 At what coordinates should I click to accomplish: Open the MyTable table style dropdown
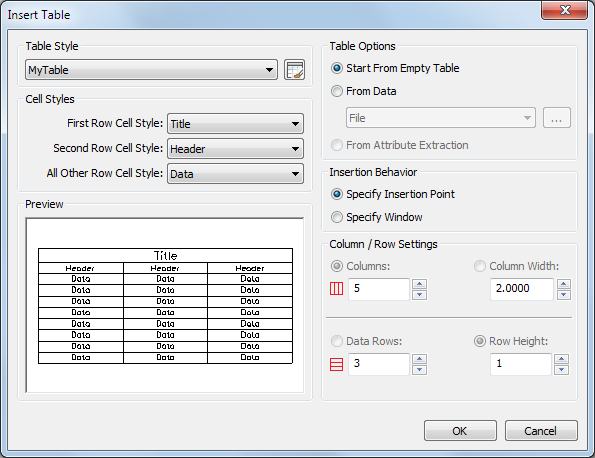click(x=151, y=69)
